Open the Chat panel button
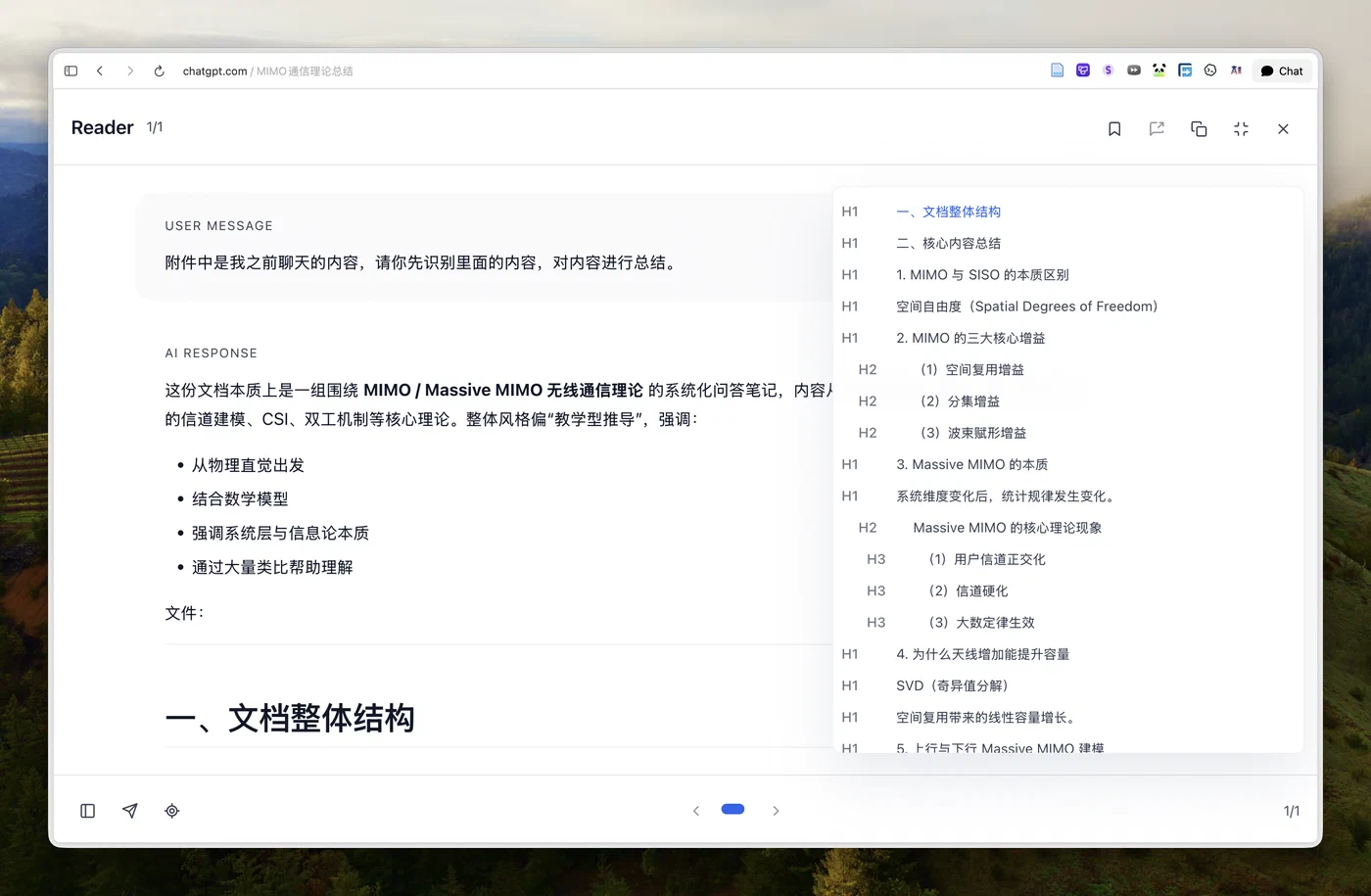Viewport: 1371px width, 896px height. 1282,71
